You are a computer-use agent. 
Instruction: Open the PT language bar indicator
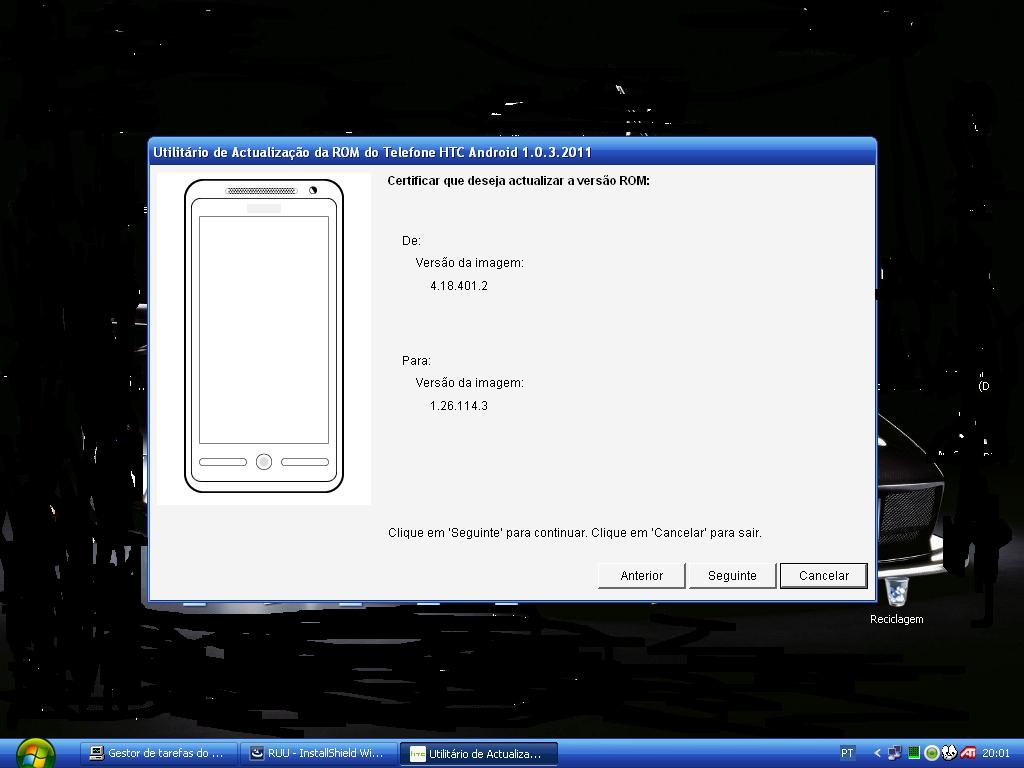847,753
